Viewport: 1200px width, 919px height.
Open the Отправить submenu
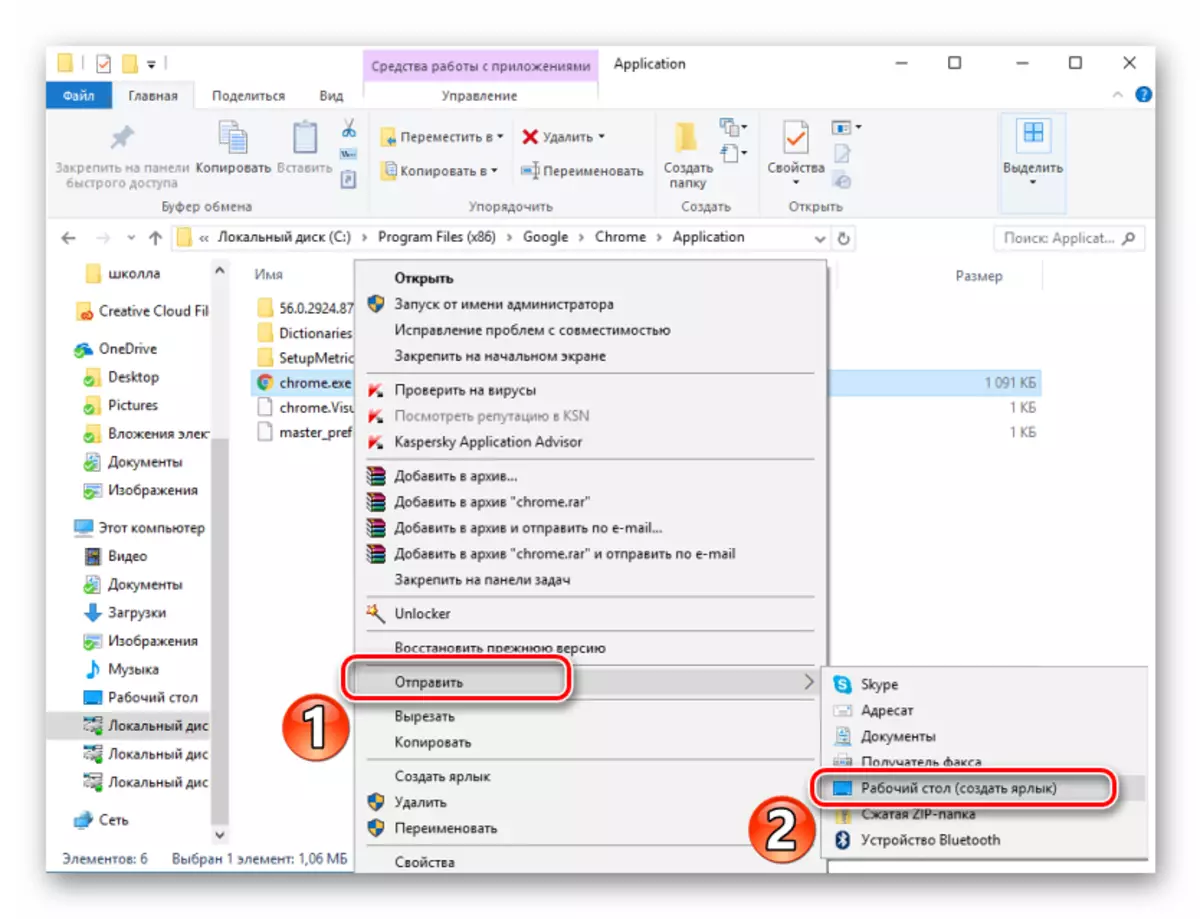pyautogui.click(x=591, y=682)
